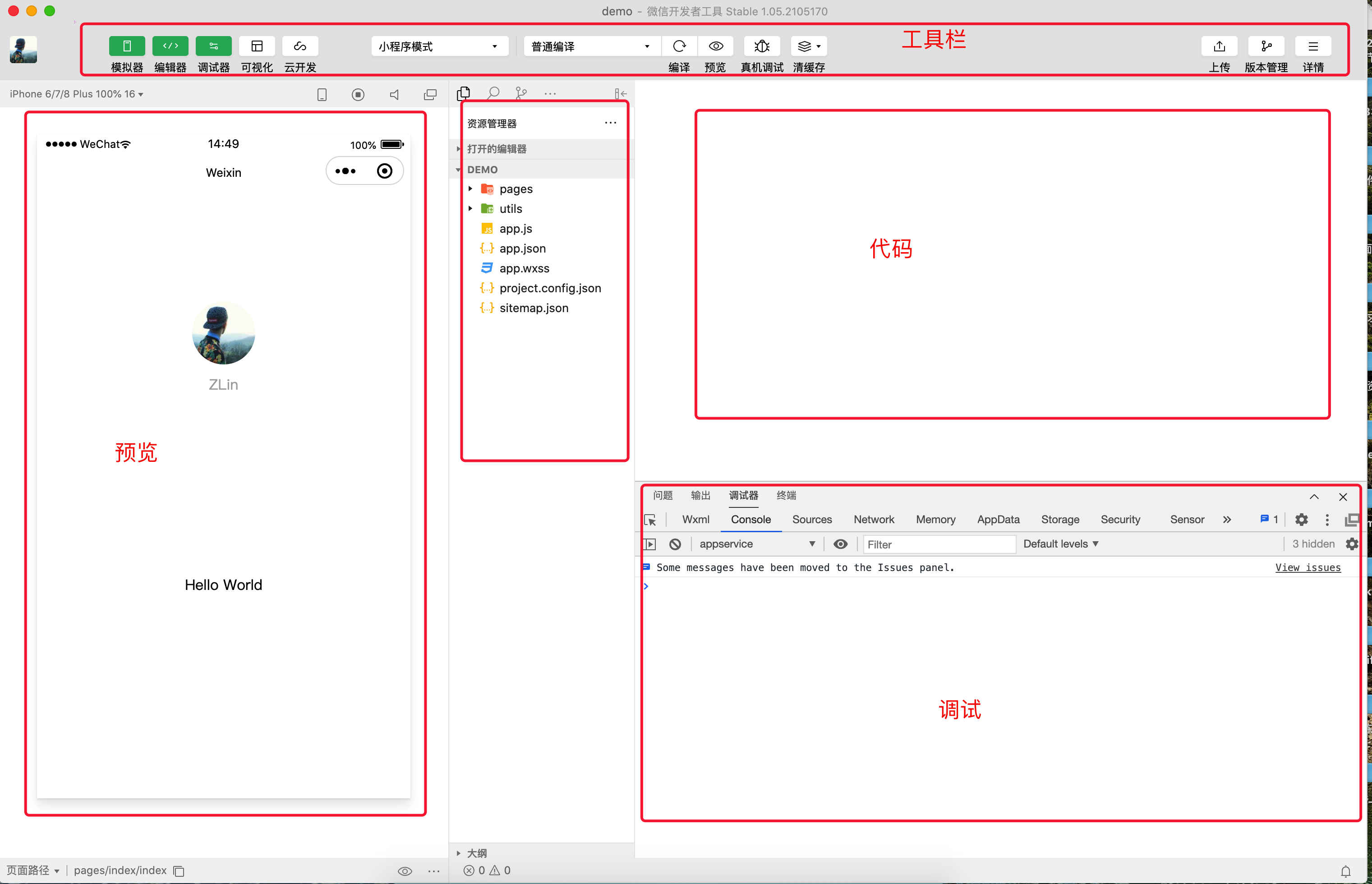This screenshot has width=1372, height=884.
Task: Click the Compile (编译) refresh icon
Action: (679, 46)
